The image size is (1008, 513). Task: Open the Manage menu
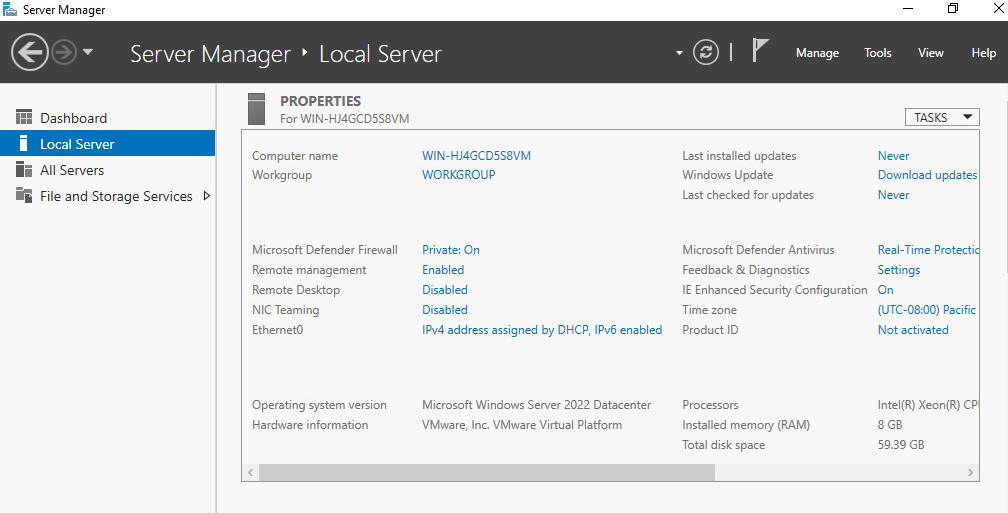817,53
